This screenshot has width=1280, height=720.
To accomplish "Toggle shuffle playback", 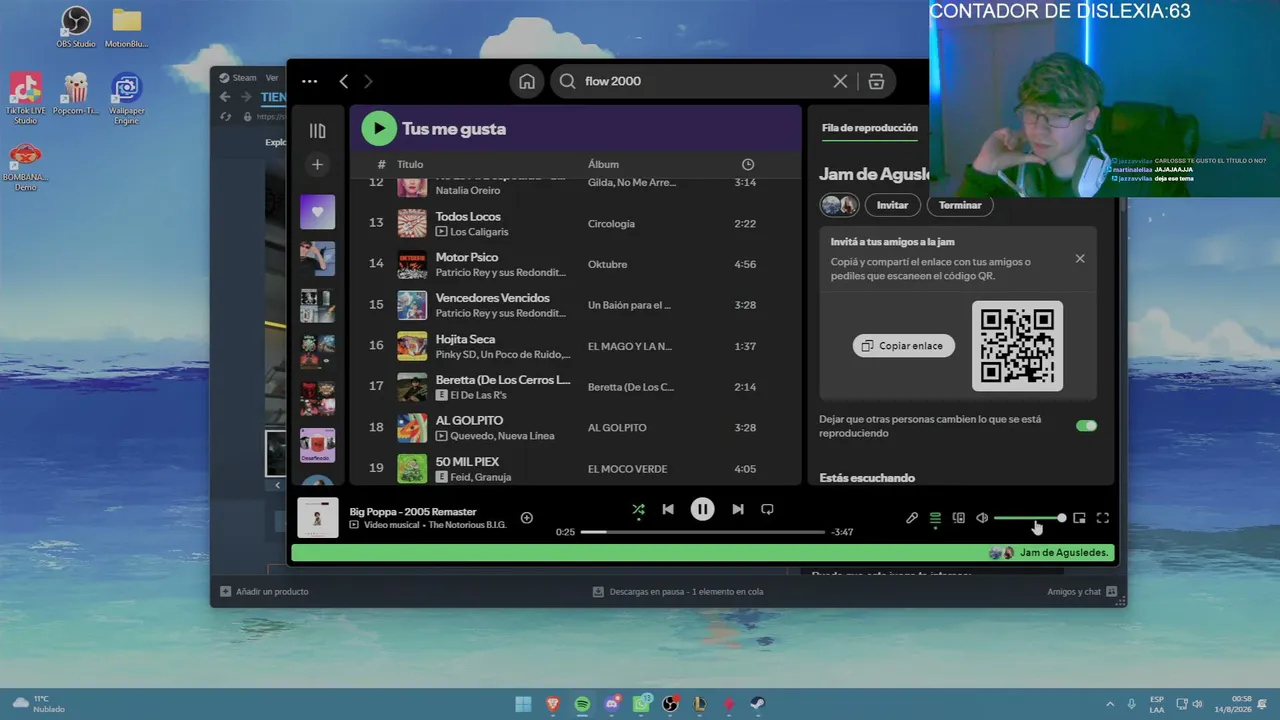I will click(638, 510).
